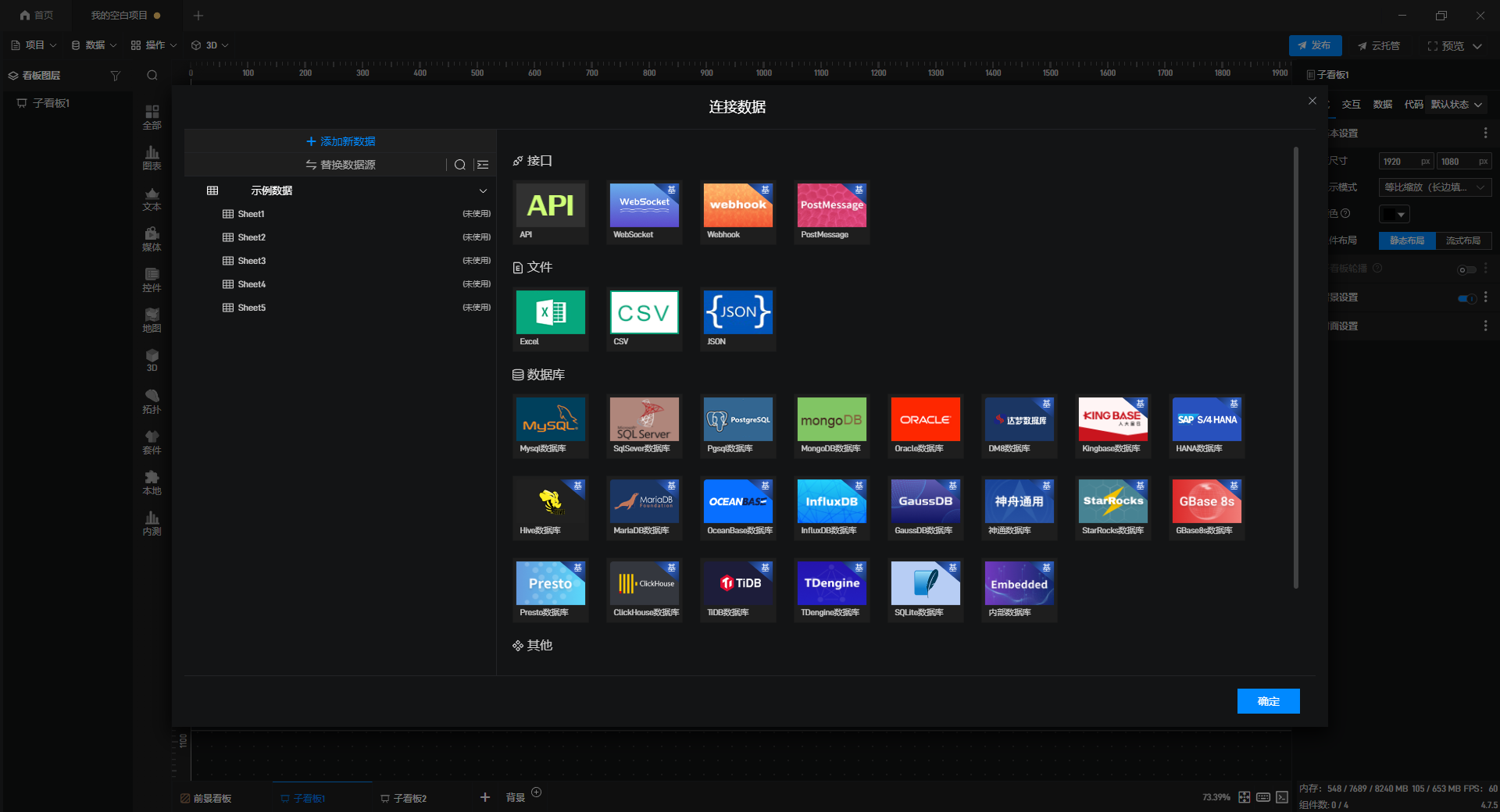
Task: Open the 数据 properties tab
Action: 1383,105
